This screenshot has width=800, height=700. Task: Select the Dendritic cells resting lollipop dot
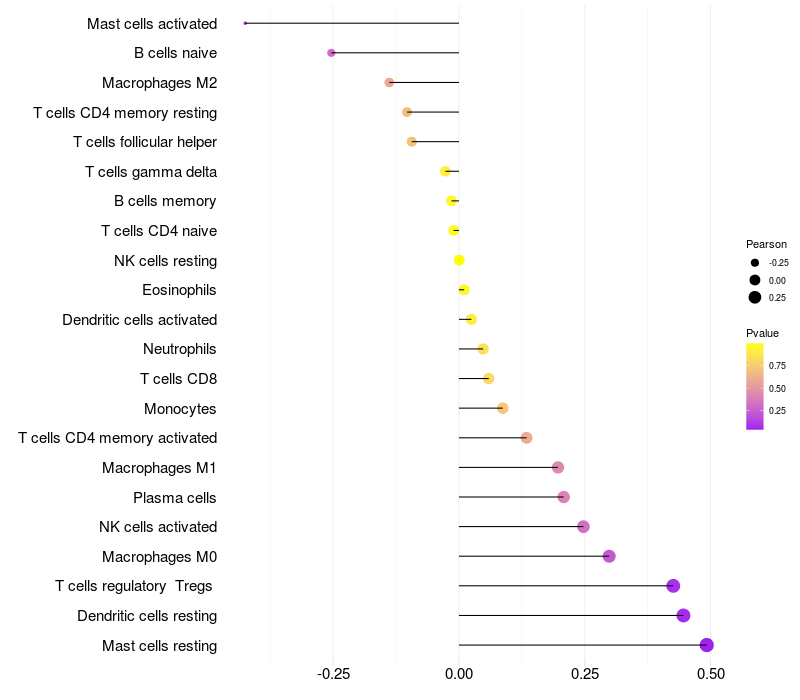[x=684, y=615]
